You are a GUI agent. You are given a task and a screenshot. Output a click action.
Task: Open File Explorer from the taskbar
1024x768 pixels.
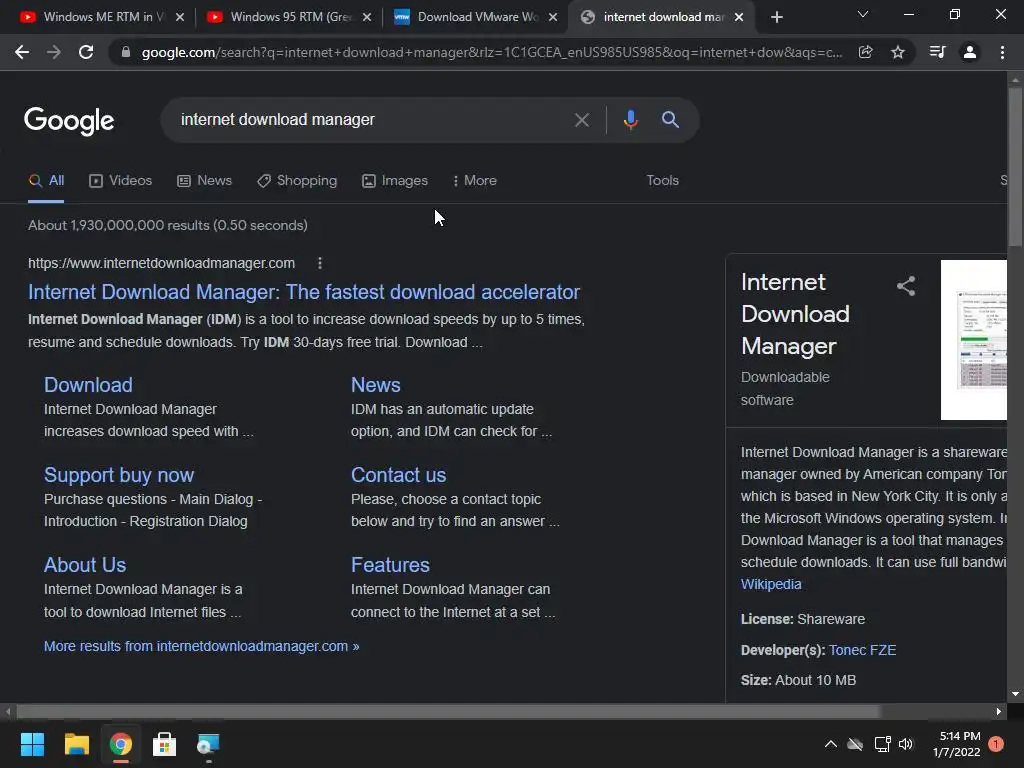click(76, 744)
